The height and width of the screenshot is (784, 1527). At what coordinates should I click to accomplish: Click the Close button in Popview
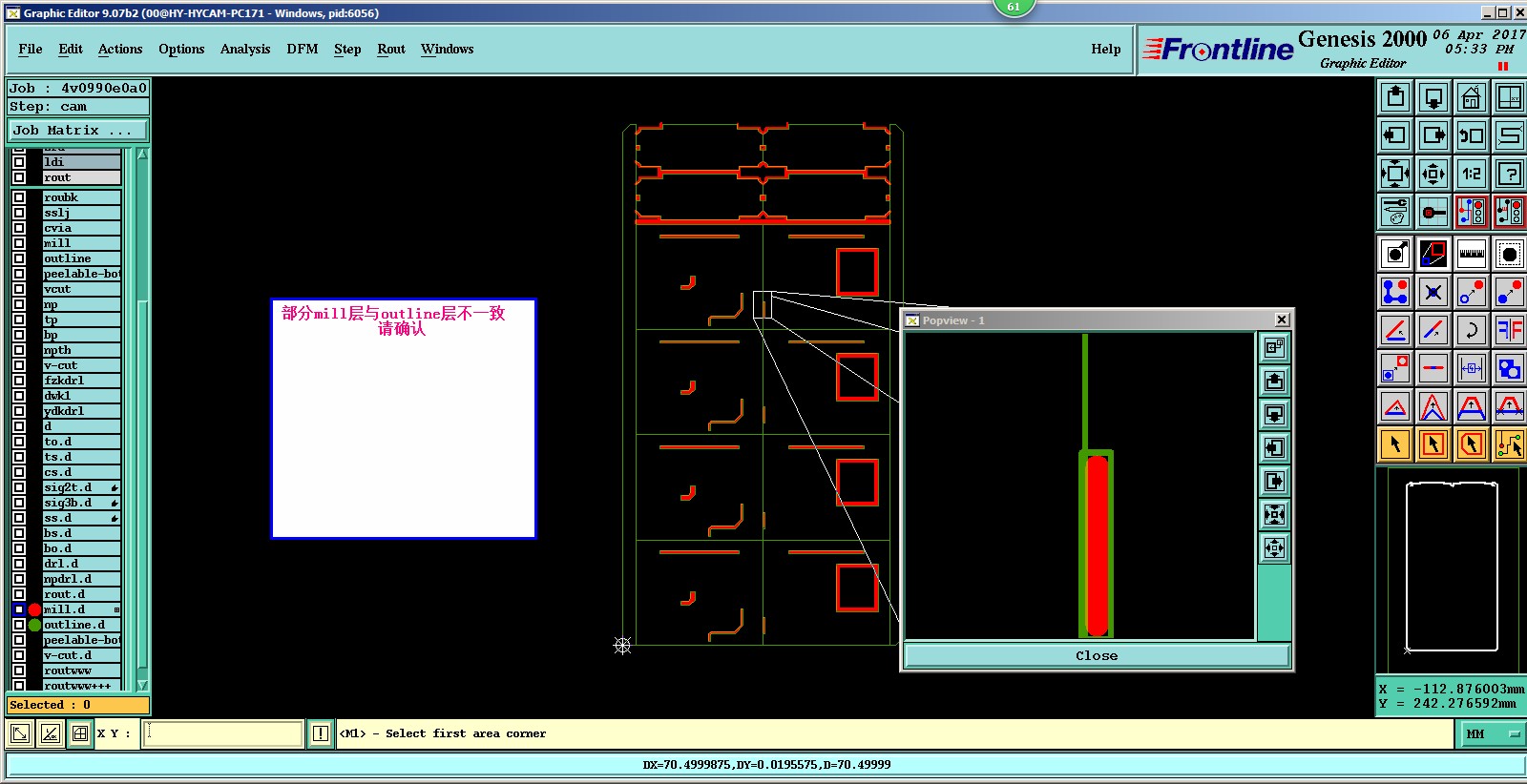1097,656
